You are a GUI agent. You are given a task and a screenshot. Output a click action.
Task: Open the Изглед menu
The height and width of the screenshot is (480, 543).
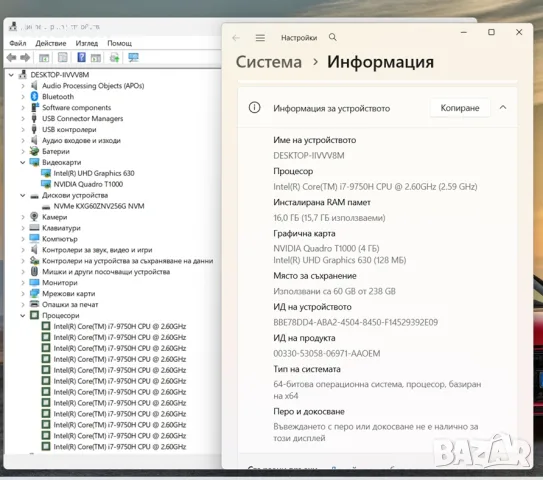[87, 43]
